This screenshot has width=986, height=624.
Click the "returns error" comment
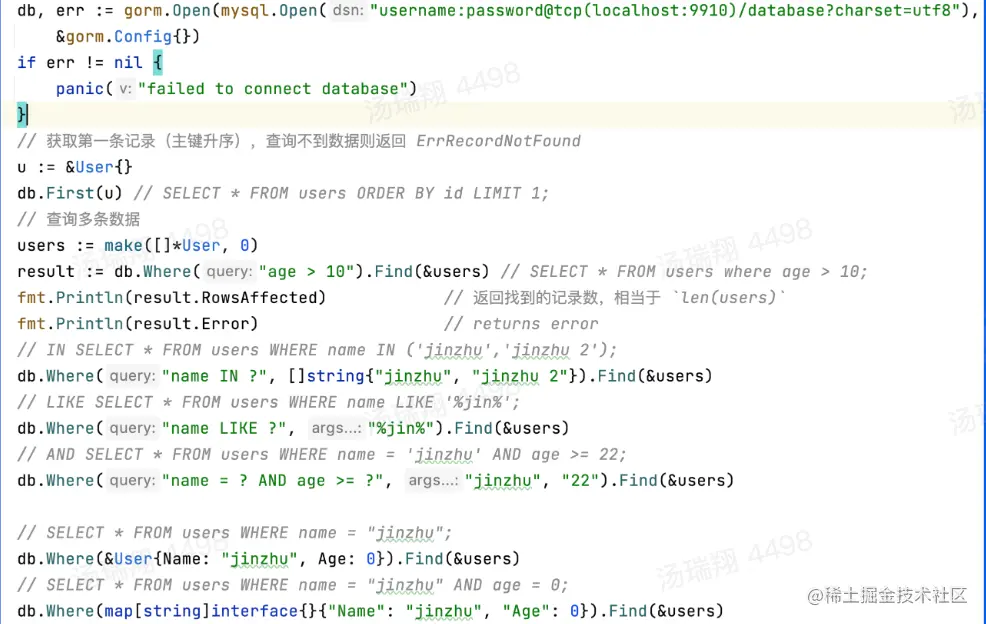pos(521,324)
